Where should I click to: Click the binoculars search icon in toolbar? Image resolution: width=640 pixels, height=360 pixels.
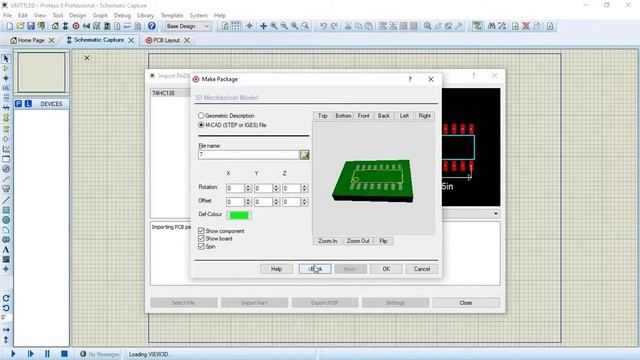491,26
